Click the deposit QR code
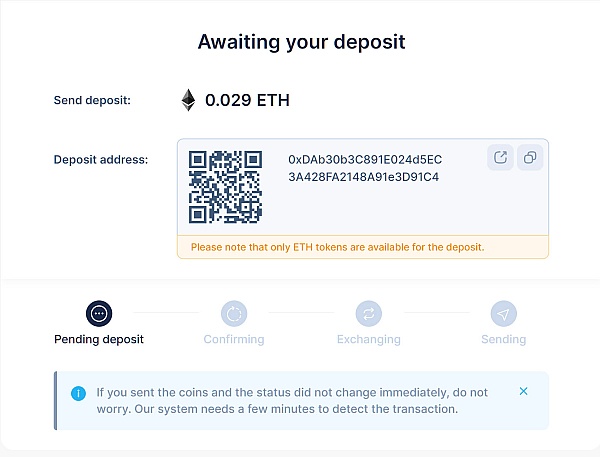Viewport: 600px width, 457px height. pos(225,186)
